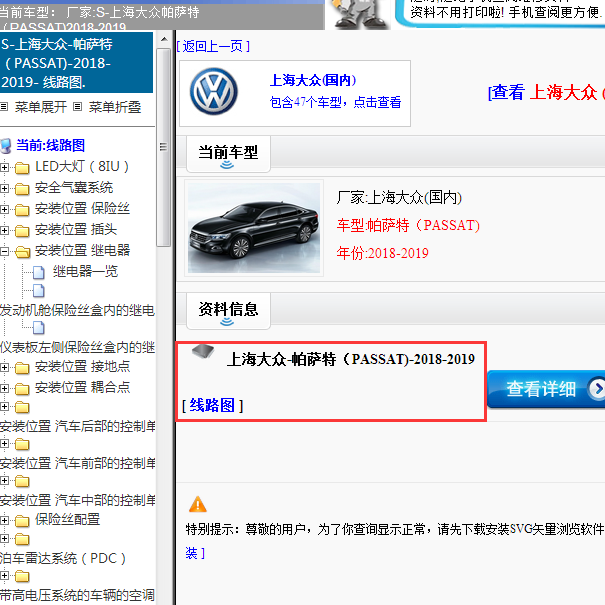Click the 线路图 link
The height and width of the screenshot is (605, 605).
(212, 405)
